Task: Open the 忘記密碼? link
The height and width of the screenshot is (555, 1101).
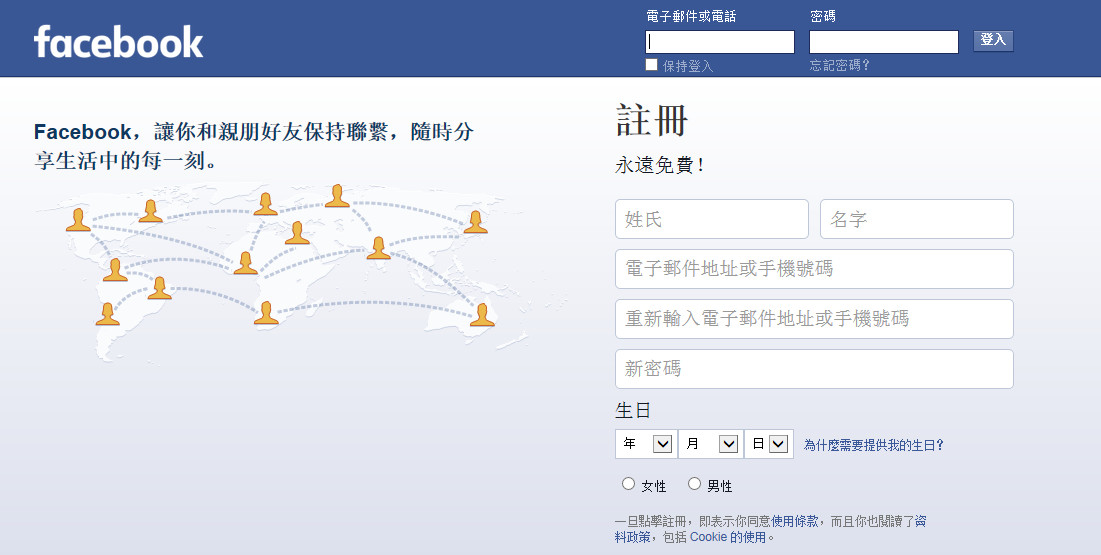Action: (839, 65)
